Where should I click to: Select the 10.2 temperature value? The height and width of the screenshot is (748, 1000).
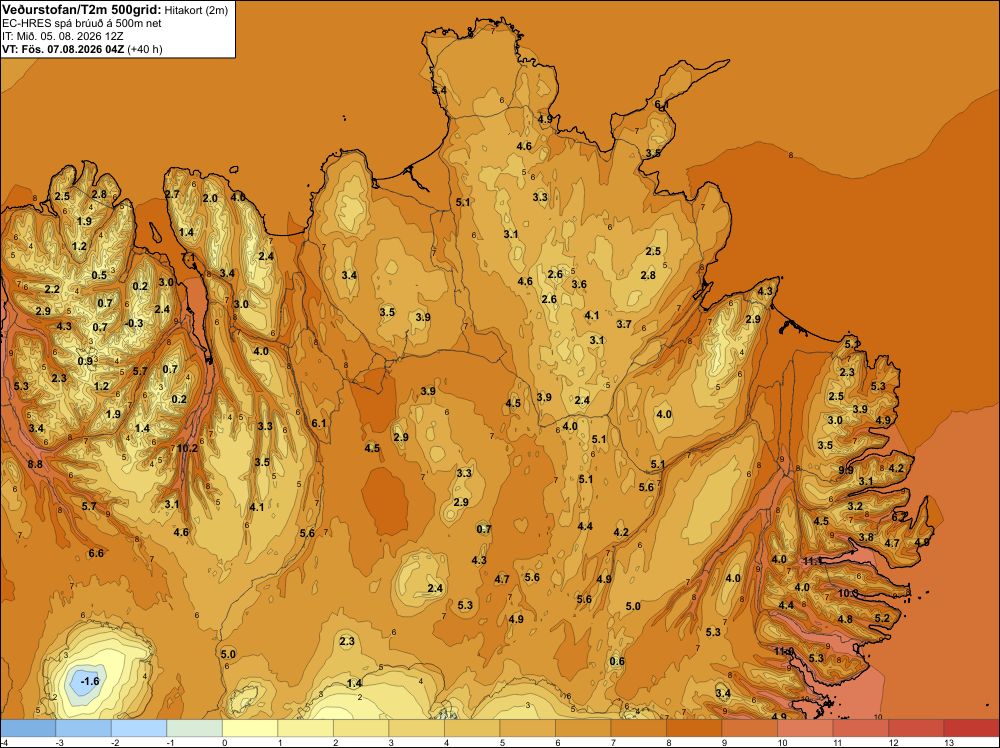click(x=187, y=448)
